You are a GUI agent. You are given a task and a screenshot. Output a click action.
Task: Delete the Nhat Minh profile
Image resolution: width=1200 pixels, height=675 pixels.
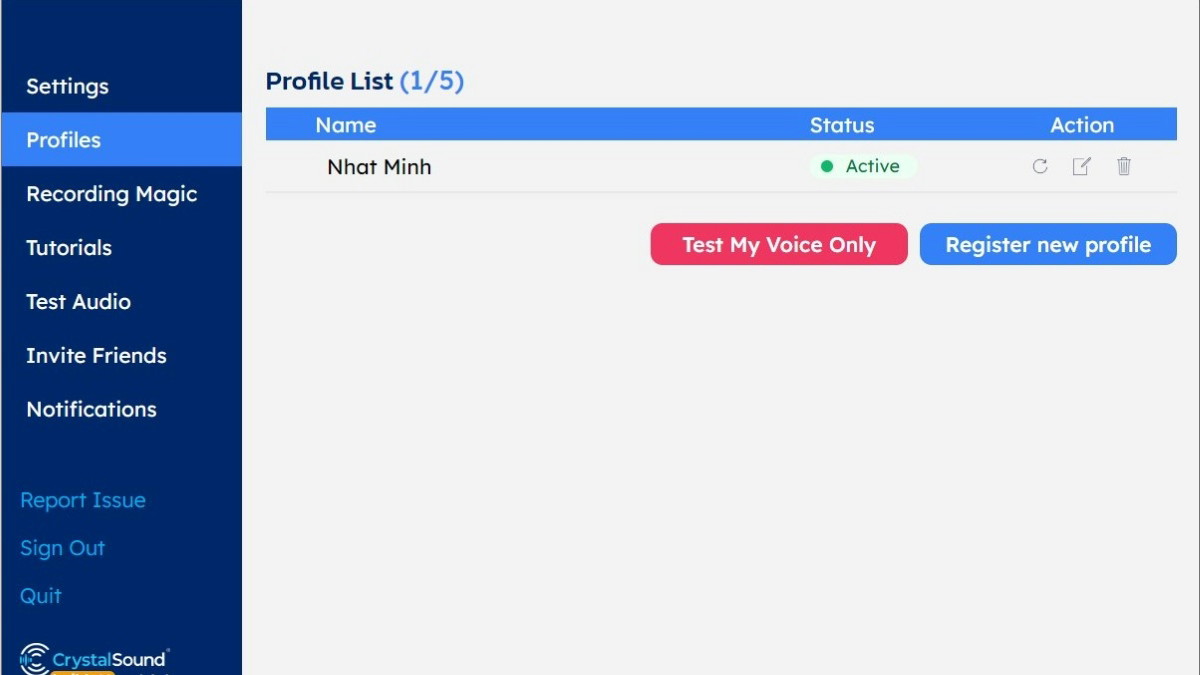1124,166
